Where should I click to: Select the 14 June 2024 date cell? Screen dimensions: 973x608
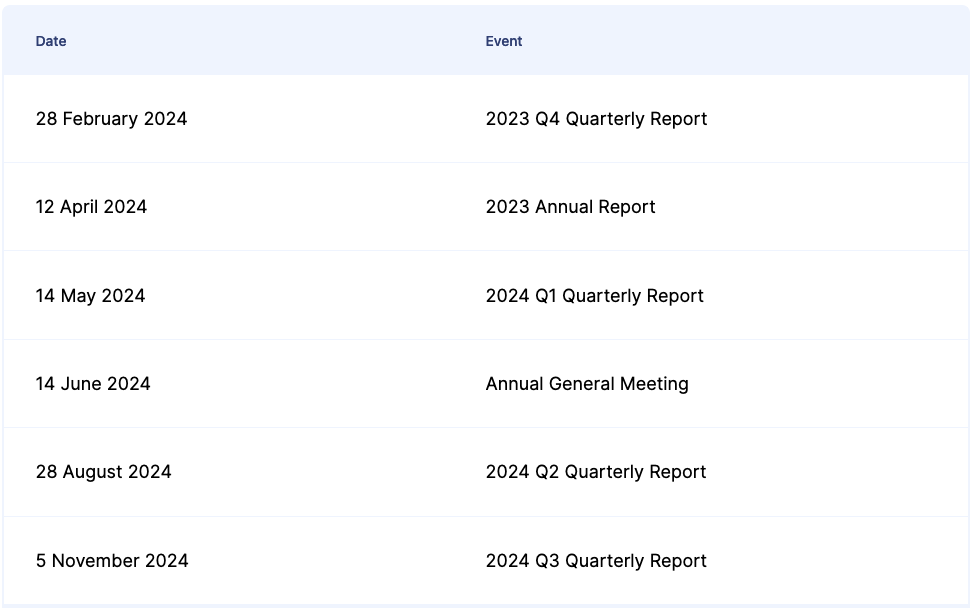click(93, 384)
